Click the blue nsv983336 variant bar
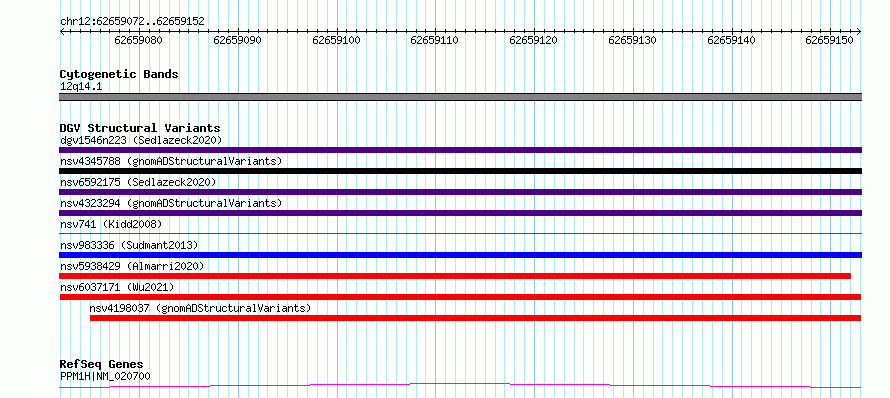 pos(460,255)
